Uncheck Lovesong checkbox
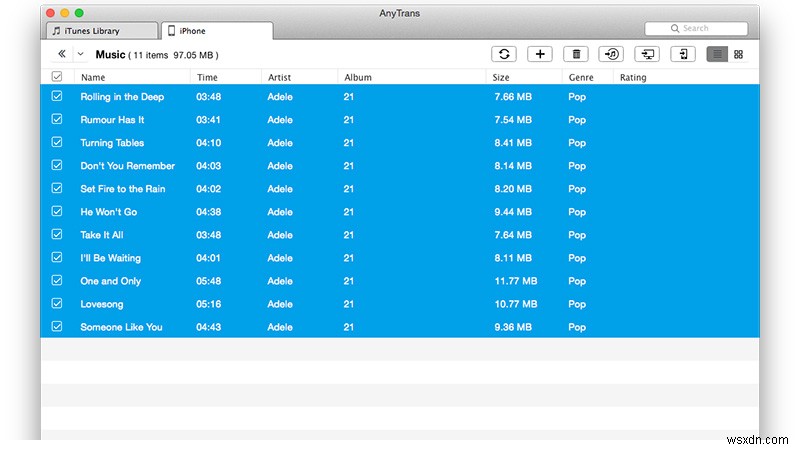 click(x=57, y=304)
